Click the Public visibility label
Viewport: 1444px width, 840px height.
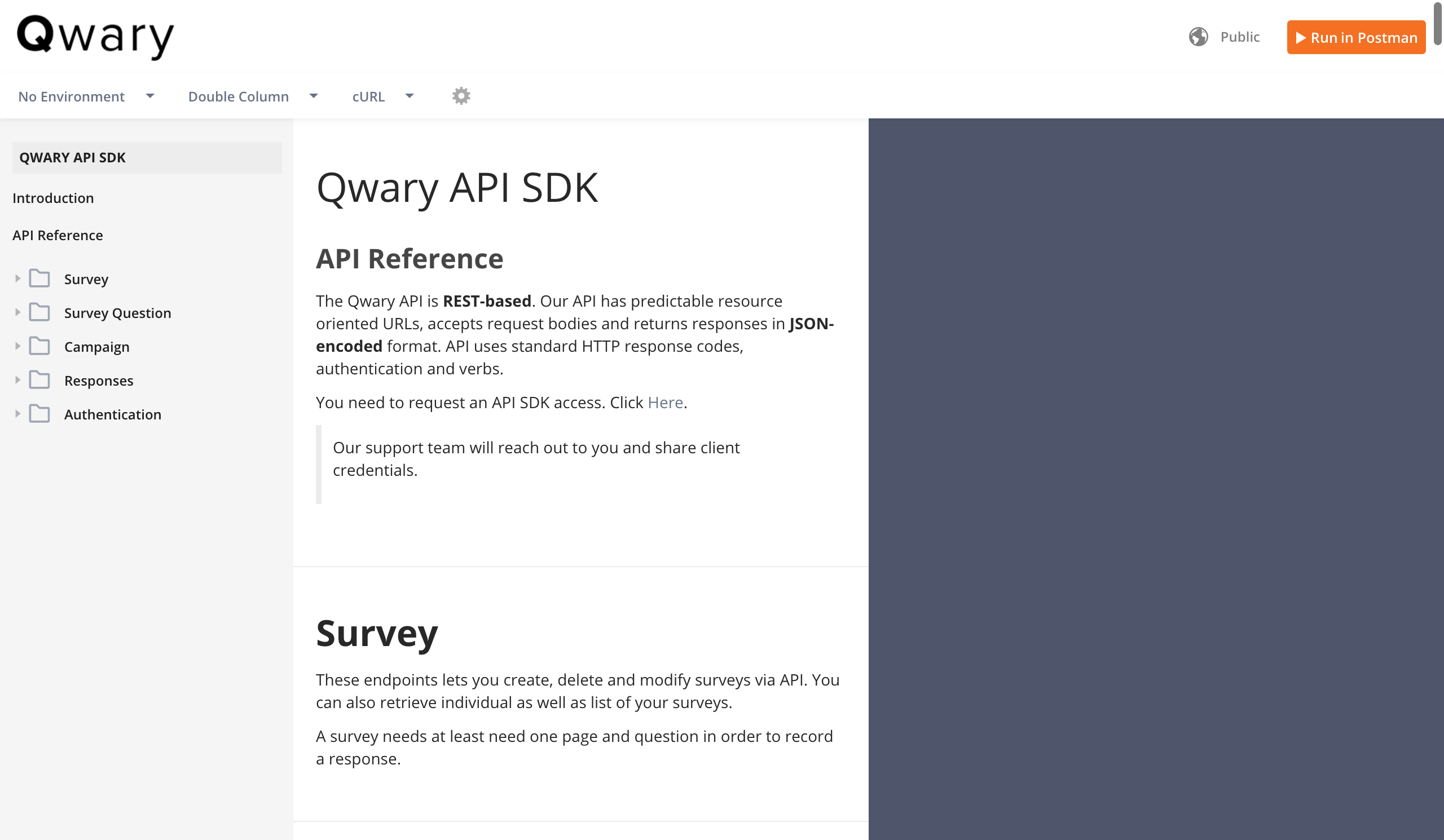(1240, 37)
